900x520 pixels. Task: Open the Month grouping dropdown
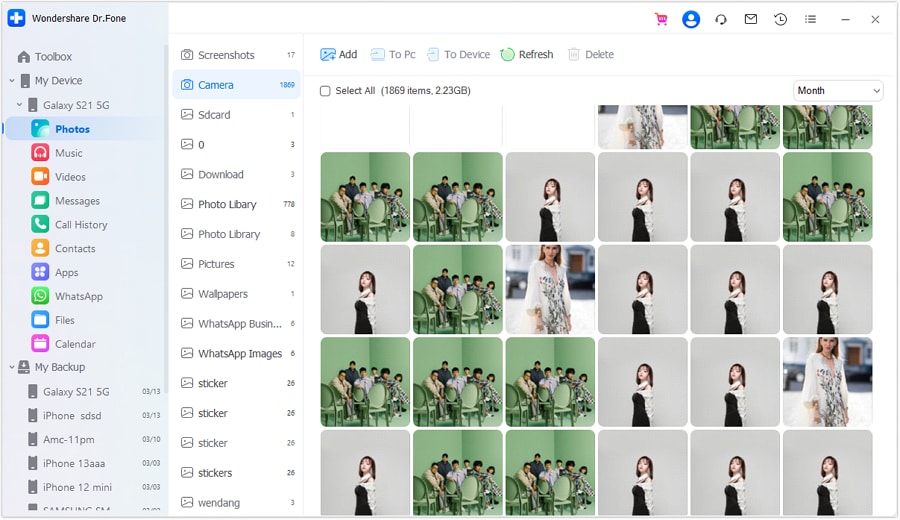click(x=838, y=91)
